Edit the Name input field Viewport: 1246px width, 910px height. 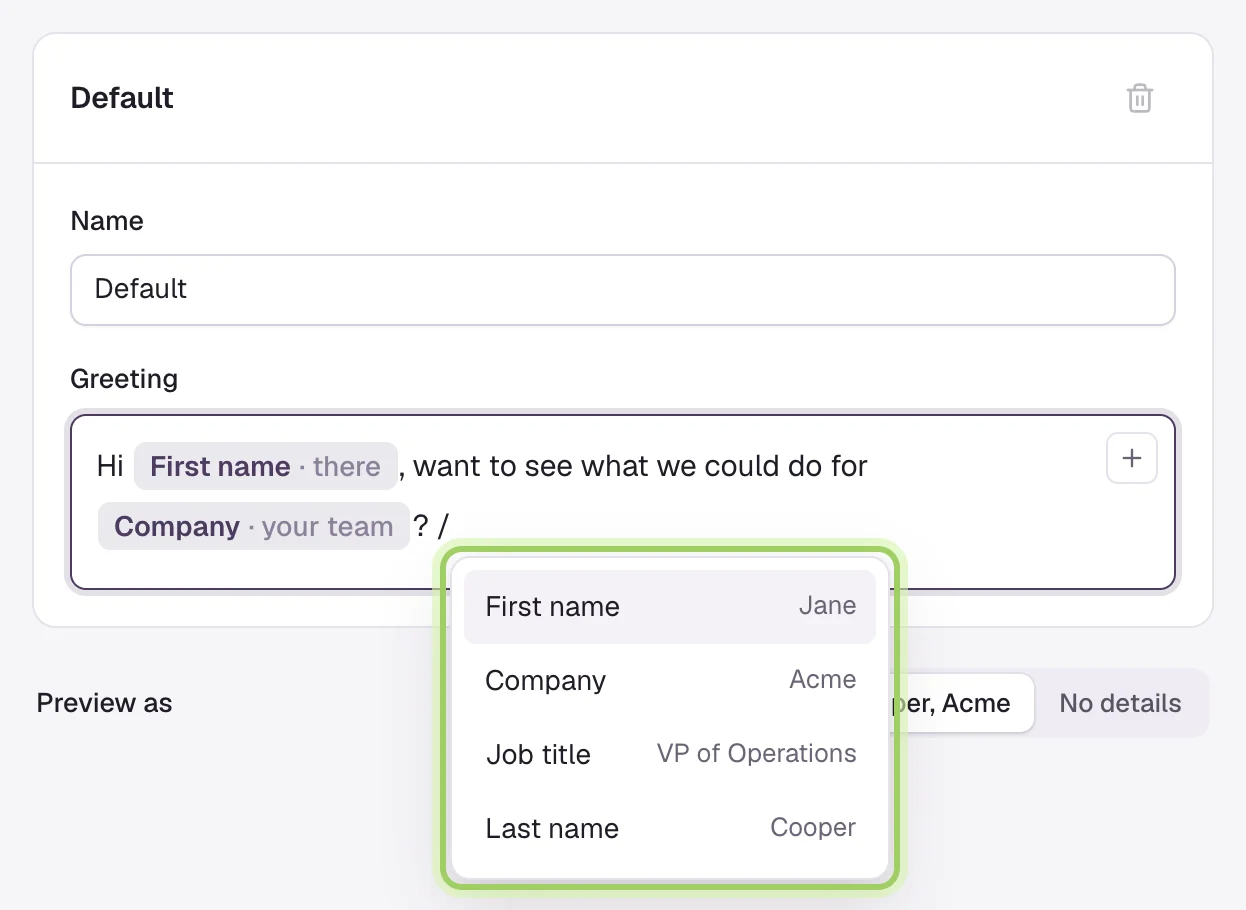coord(622,289)
